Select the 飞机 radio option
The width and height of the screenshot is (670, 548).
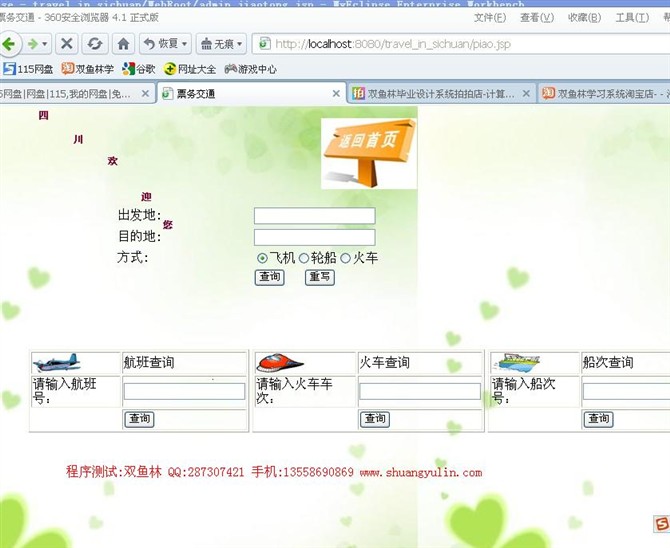pos(262,258)
